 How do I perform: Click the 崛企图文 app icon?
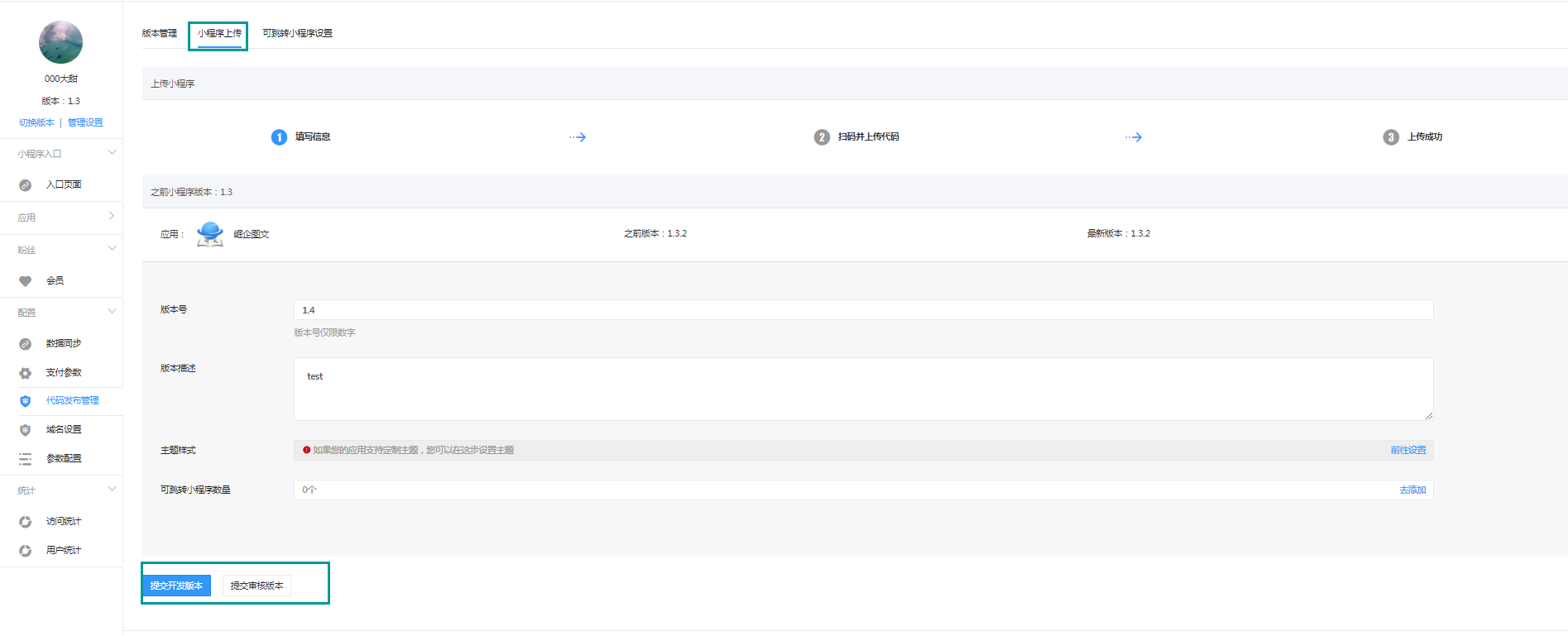pyautogui.click(x=210, y=234)
